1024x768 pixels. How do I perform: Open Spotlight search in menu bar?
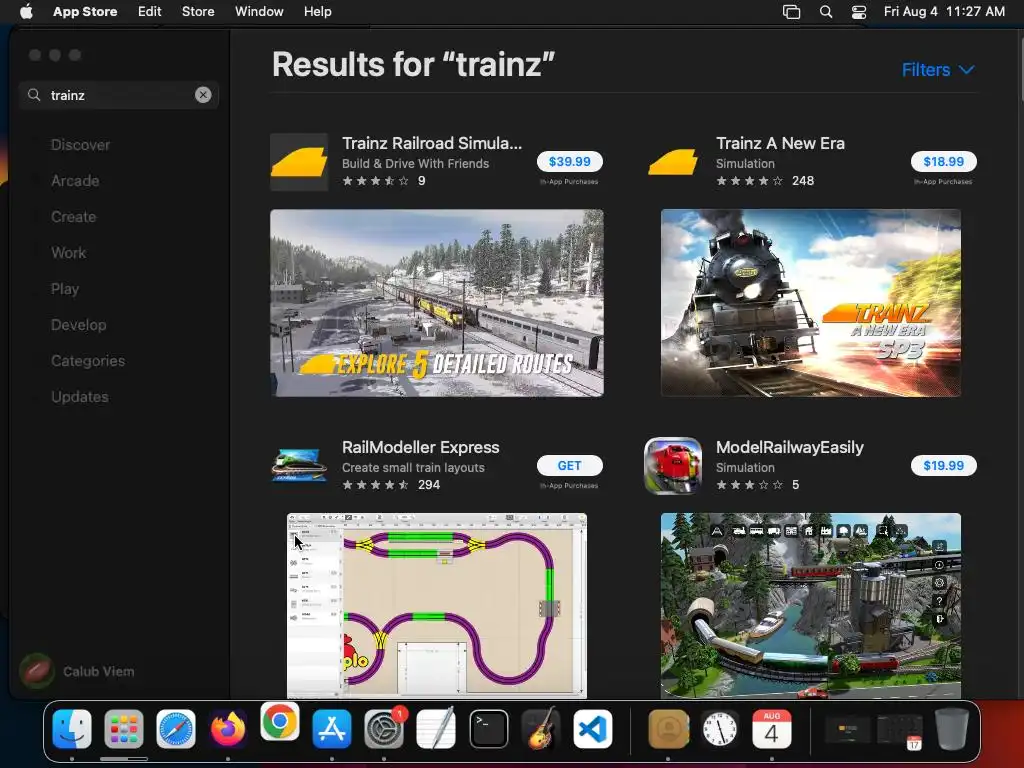click(x=825, y=12)
